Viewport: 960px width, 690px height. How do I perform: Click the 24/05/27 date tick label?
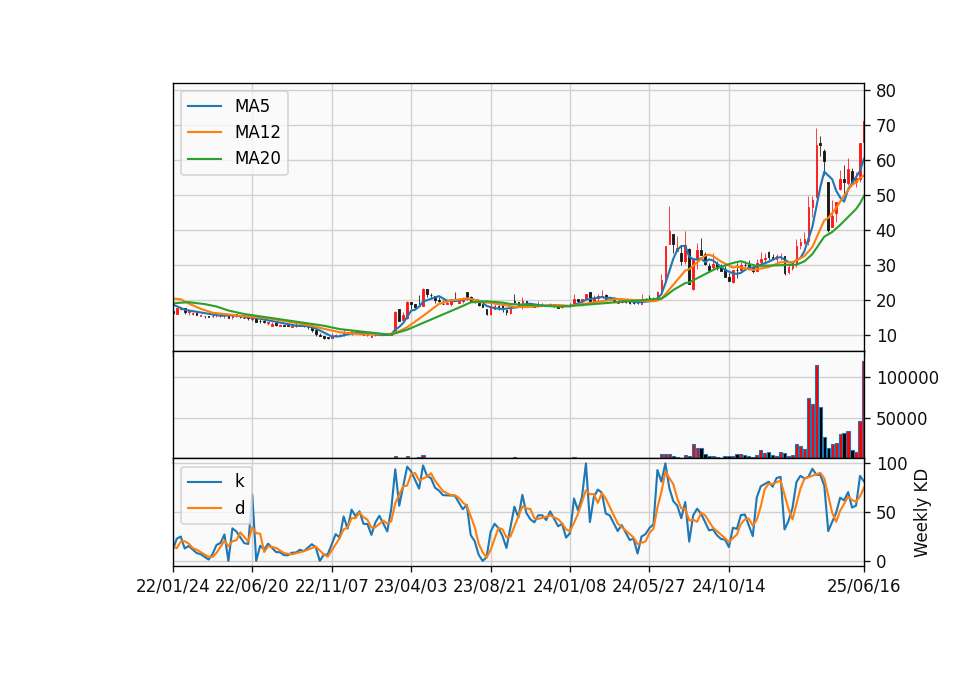click(x=648, y=586)
